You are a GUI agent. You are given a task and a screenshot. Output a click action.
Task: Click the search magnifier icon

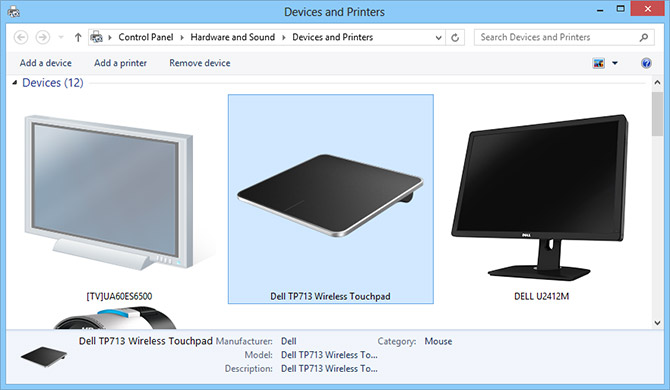644,38
